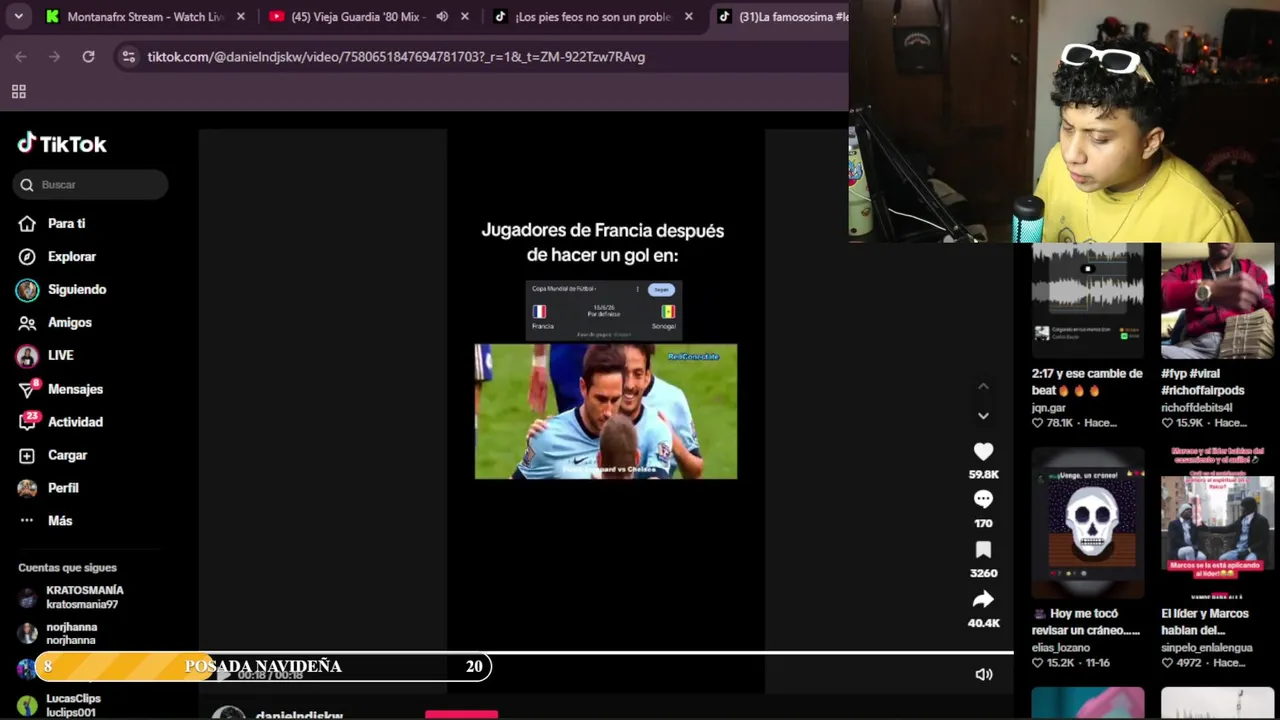
Task: Click the browser forward arrow
Action: pyautogui.click(x=55, y=57)
